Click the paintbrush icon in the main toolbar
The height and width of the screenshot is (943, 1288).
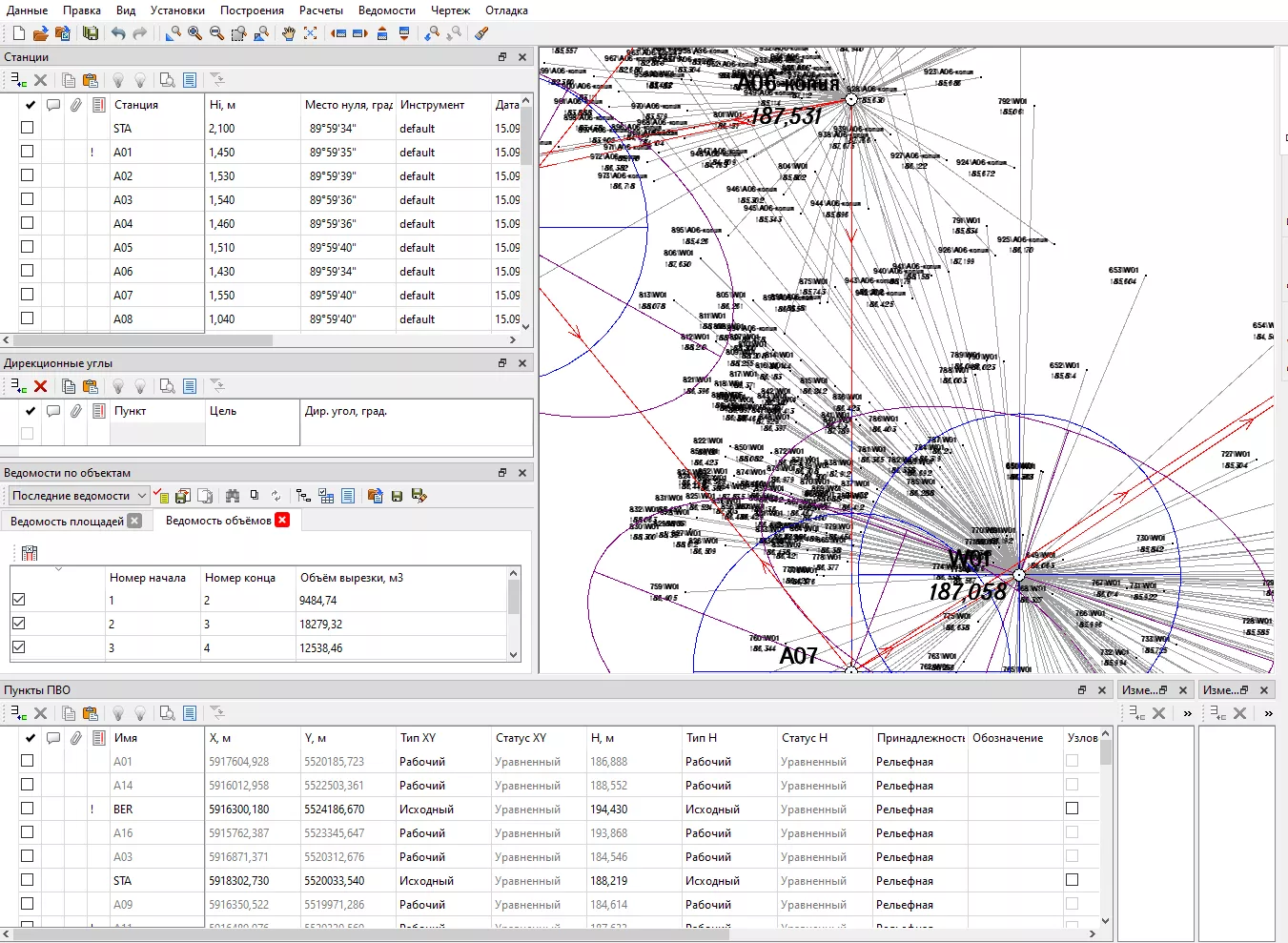point(481,33)
